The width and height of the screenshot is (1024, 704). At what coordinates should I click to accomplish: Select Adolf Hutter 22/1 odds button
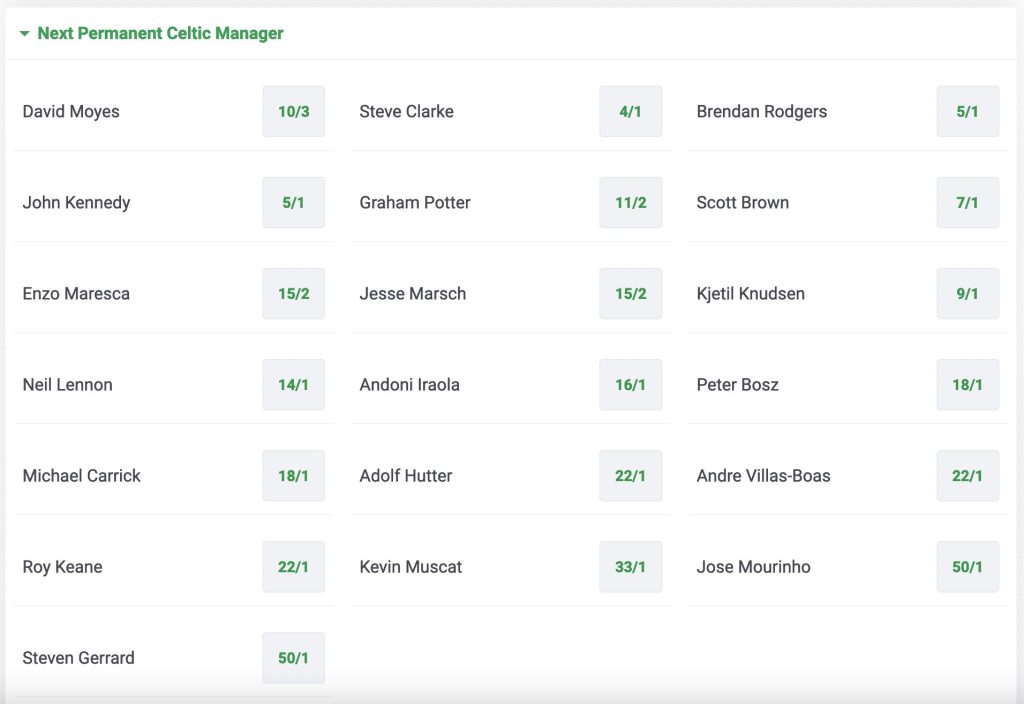tap(630, 476)
